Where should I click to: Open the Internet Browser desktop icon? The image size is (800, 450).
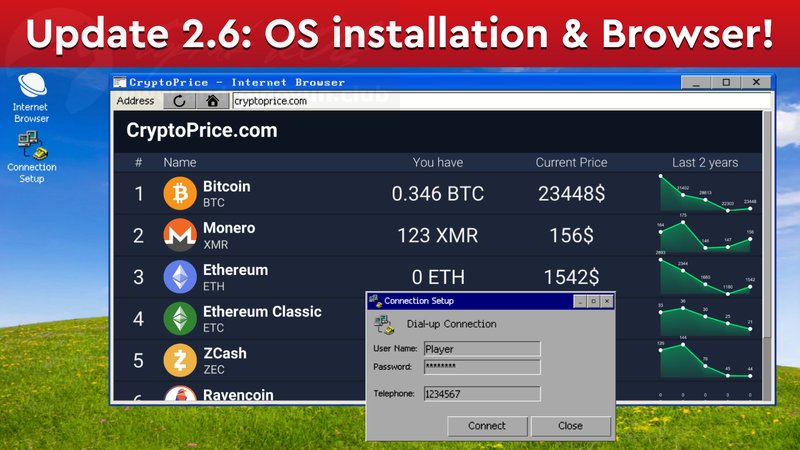click(x=31, y=87)
